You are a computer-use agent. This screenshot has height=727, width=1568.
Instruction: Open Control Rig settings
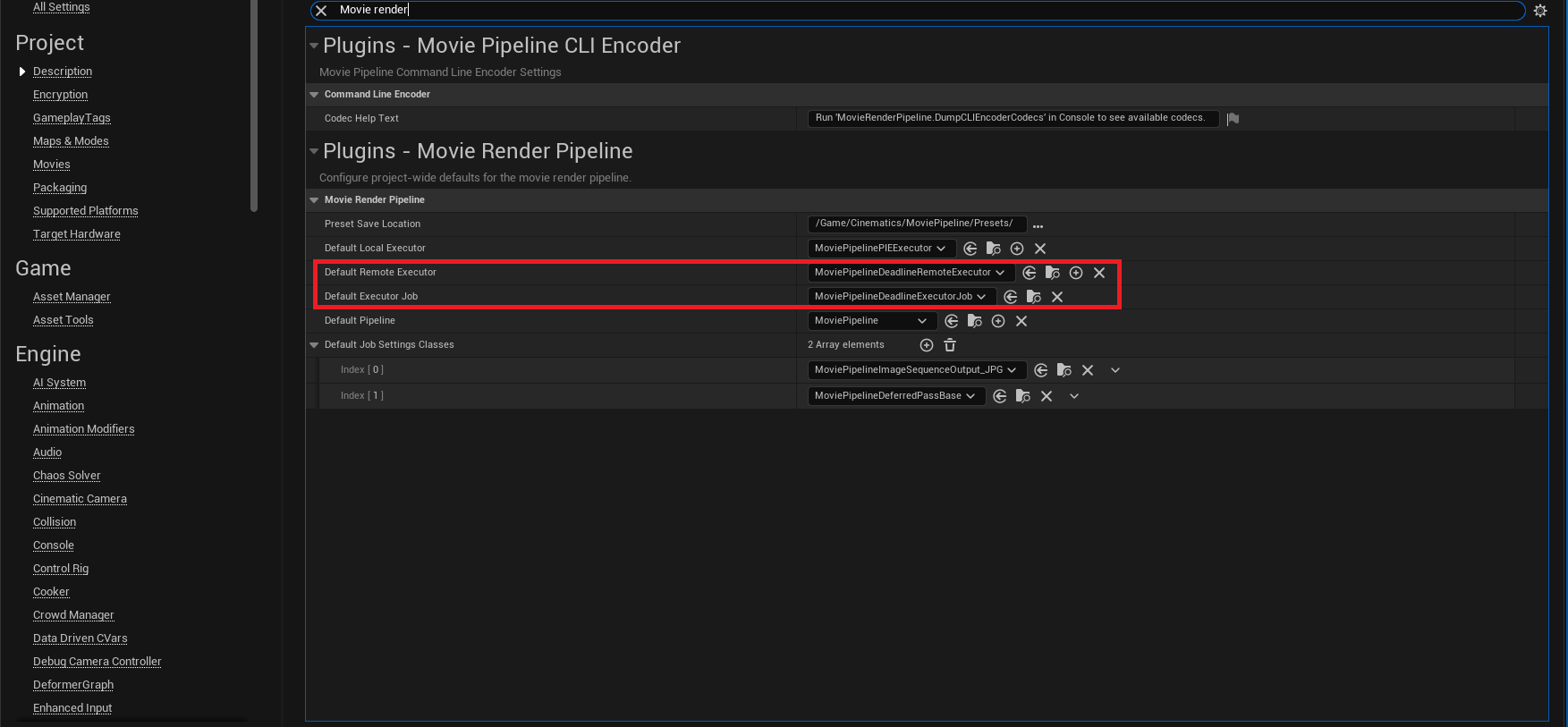[x=61, y=569]
